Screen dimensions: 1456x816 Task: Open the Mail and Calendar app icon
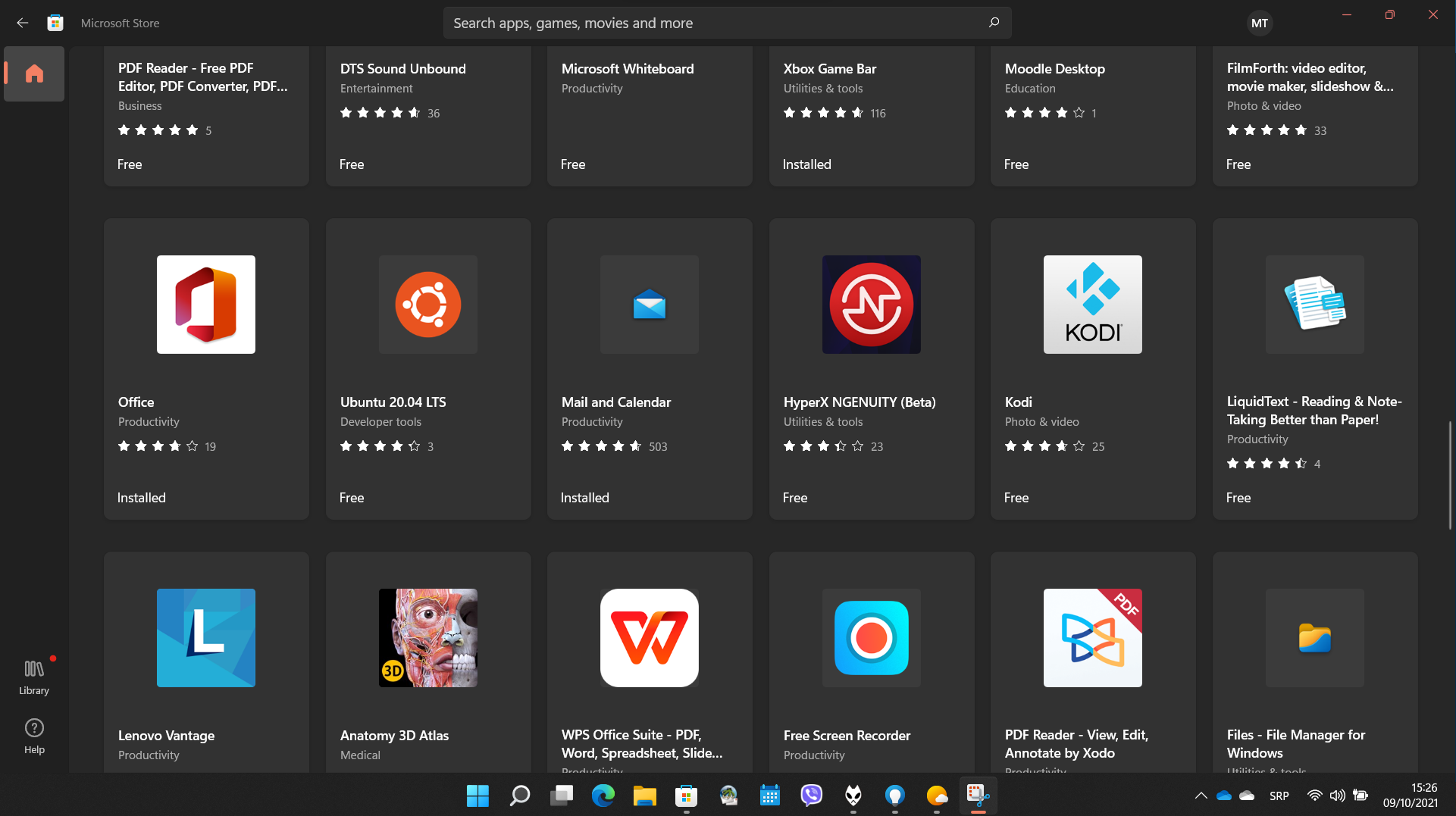pyautogui.click(x=650, y=305)
